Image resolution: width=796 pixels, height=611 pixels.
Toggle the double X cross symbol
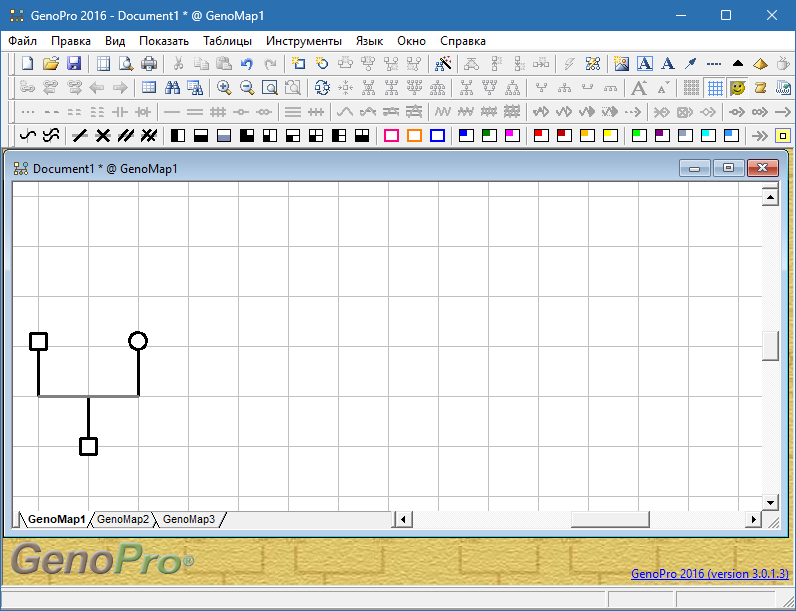point(148,135)
